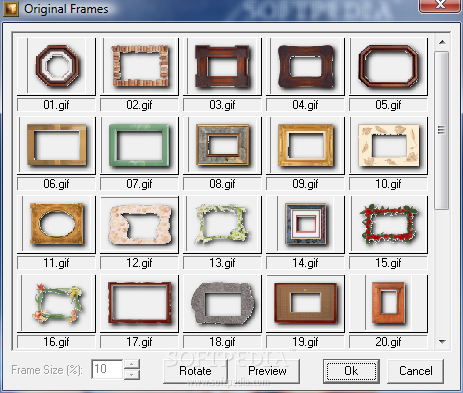Click the 06.gif filename label
Viewport: 463px width, 393px height.
click(56, 184)
